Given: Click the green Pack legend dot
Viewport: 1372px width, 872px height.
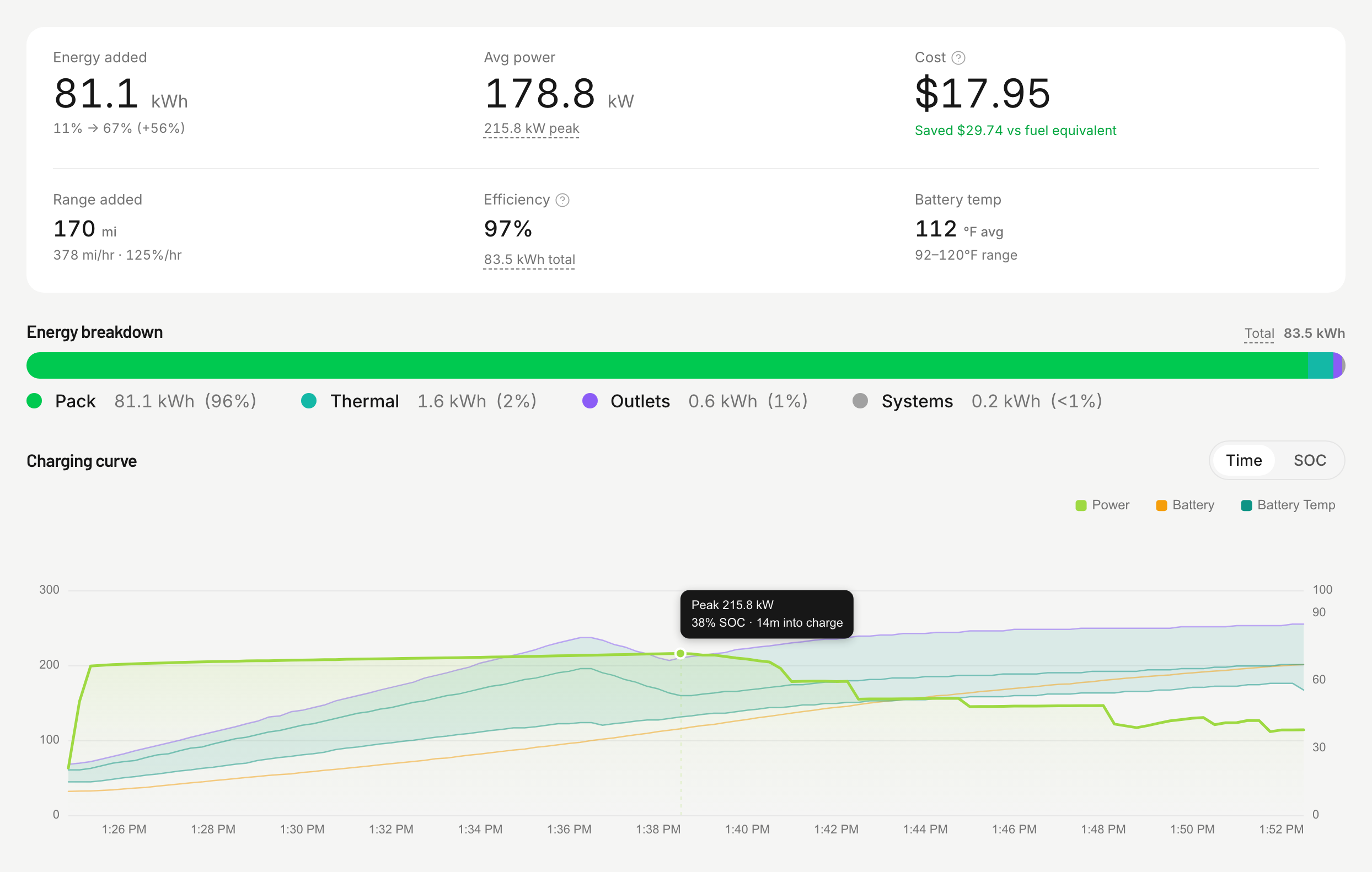Looking at the screenshot, I should [34, 401].
